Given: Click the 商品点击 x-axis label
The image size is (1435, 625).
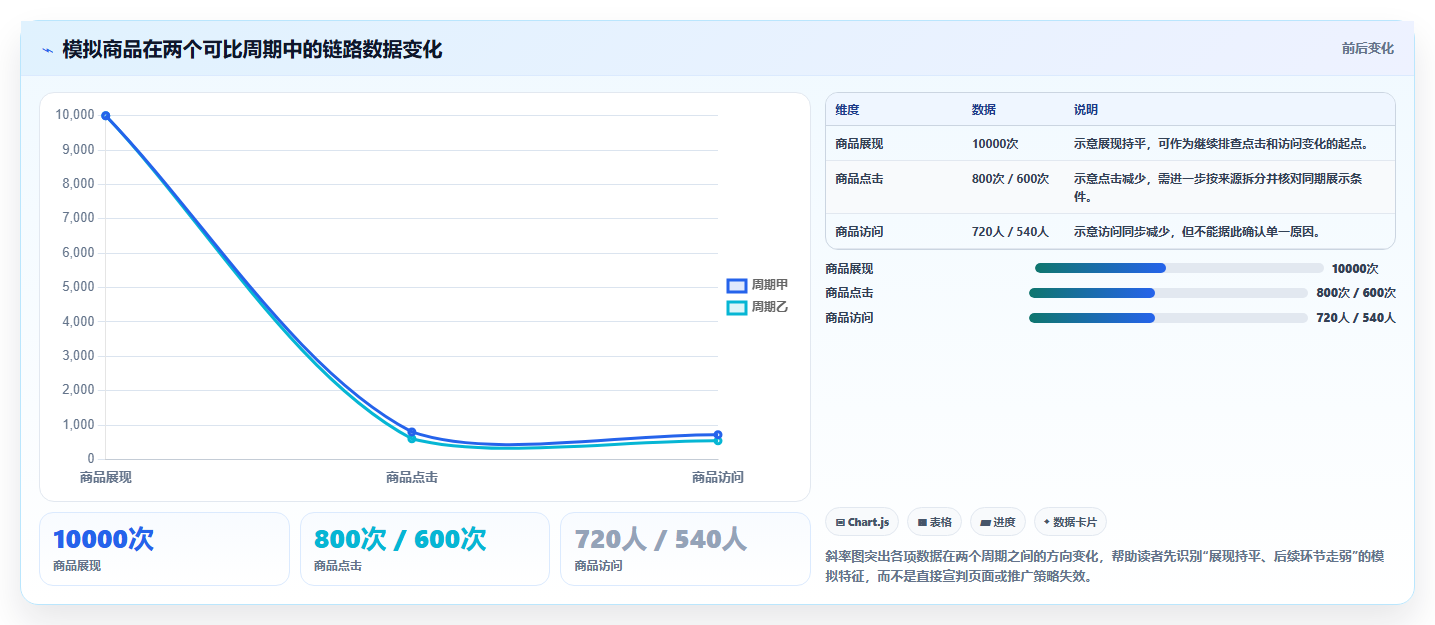Looking at the screenshot, I should (412, 477).
